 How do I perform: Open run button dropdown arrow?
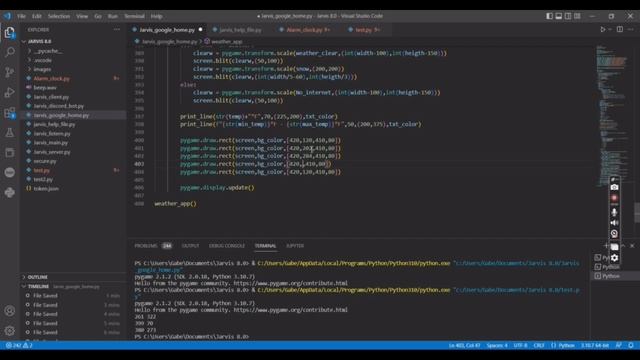pyautogui.click(x=610, y=29)
